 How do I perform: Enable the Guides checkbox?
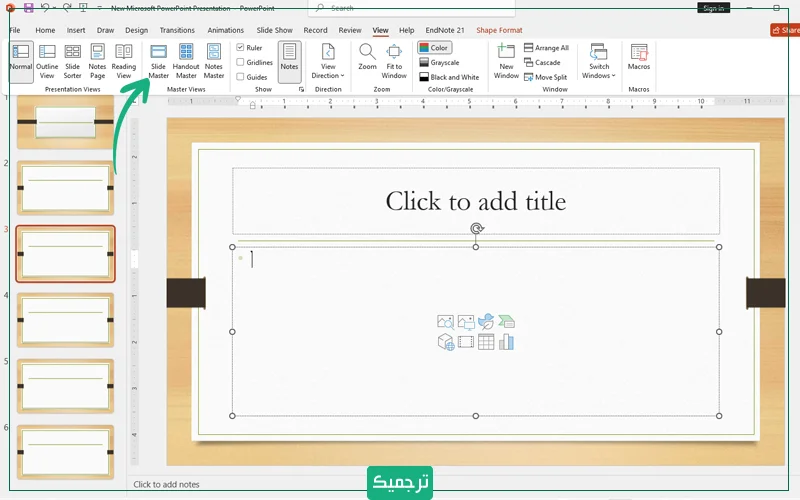pos(240,77)
